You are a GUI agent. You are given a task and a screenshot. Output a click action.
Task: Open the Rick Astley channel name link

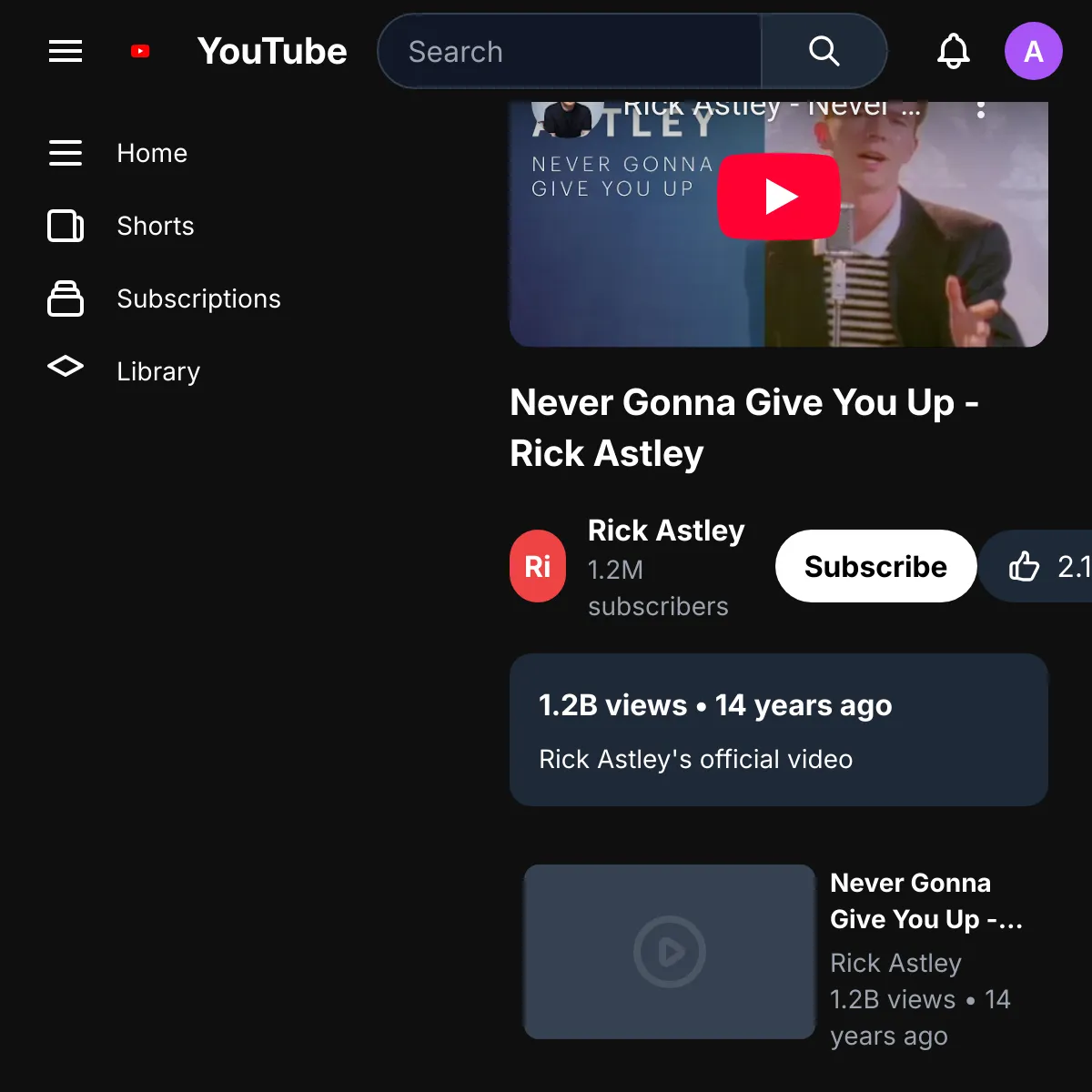[x=666, y=531]
